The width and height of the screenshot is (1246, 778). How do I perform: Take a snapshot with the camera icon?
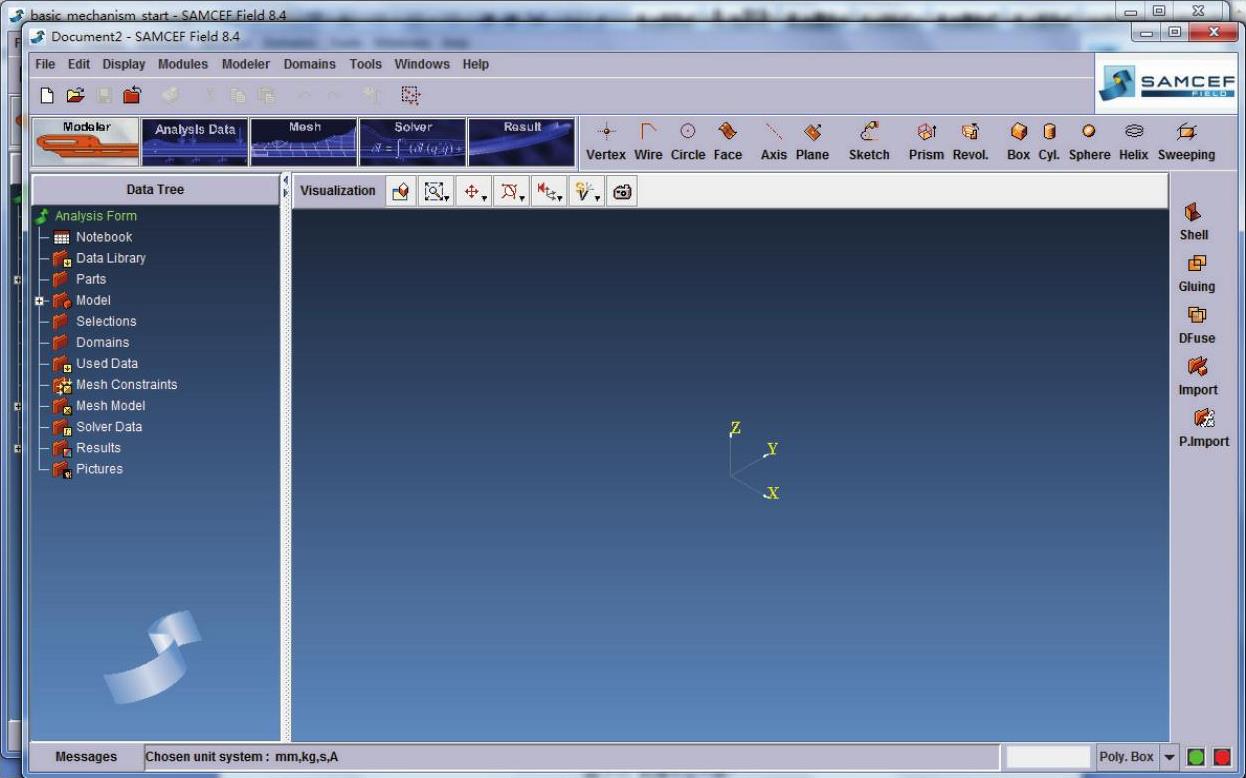click(622, 191)
